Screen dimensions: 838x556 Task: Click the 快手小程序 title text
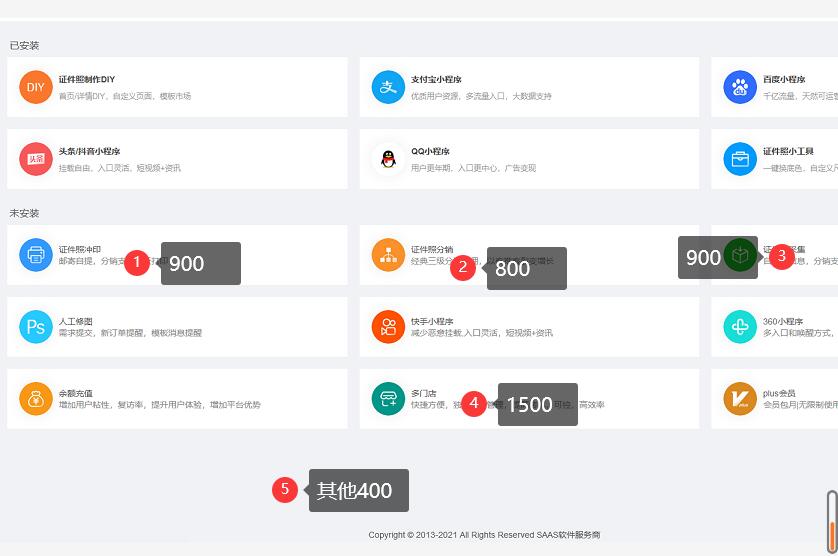(x=432, y=321)
